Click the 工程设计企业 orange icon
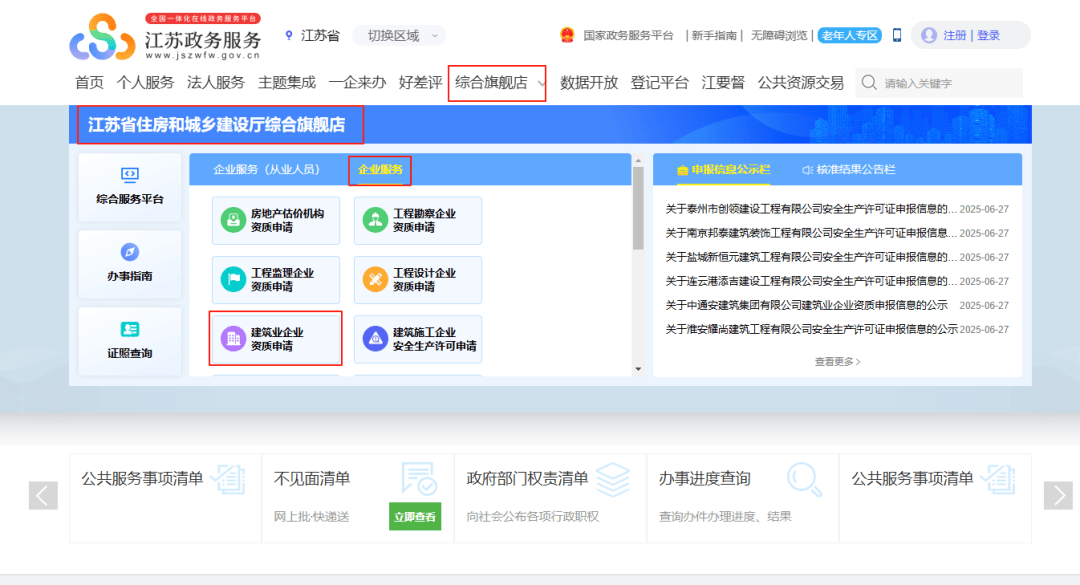The image size is (1080, 585). pyautogui.click(x=375, y=279)
